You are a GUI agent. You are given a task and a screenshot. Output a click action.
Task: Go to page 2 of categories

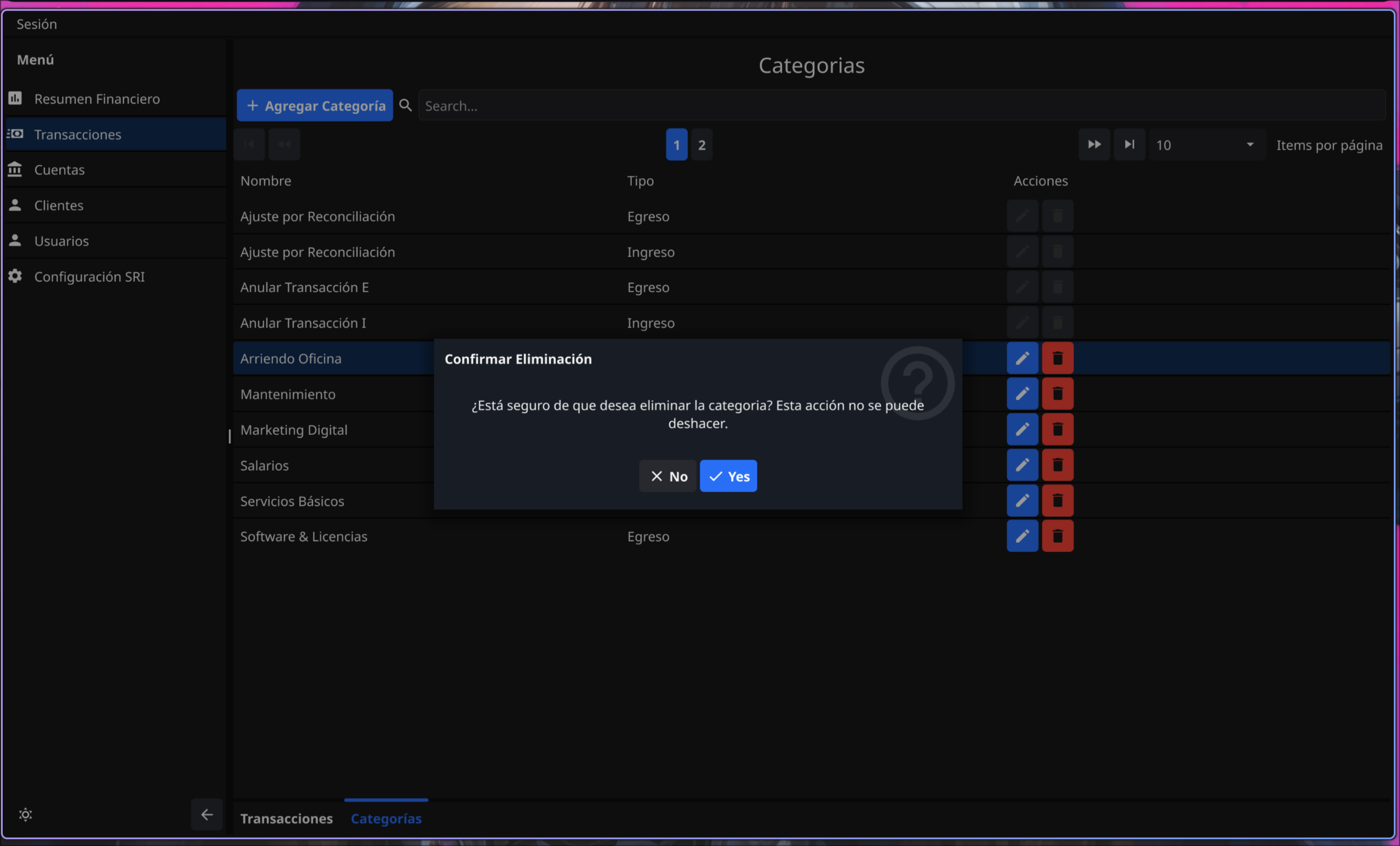pyautogui.click(x=702, y=145)
